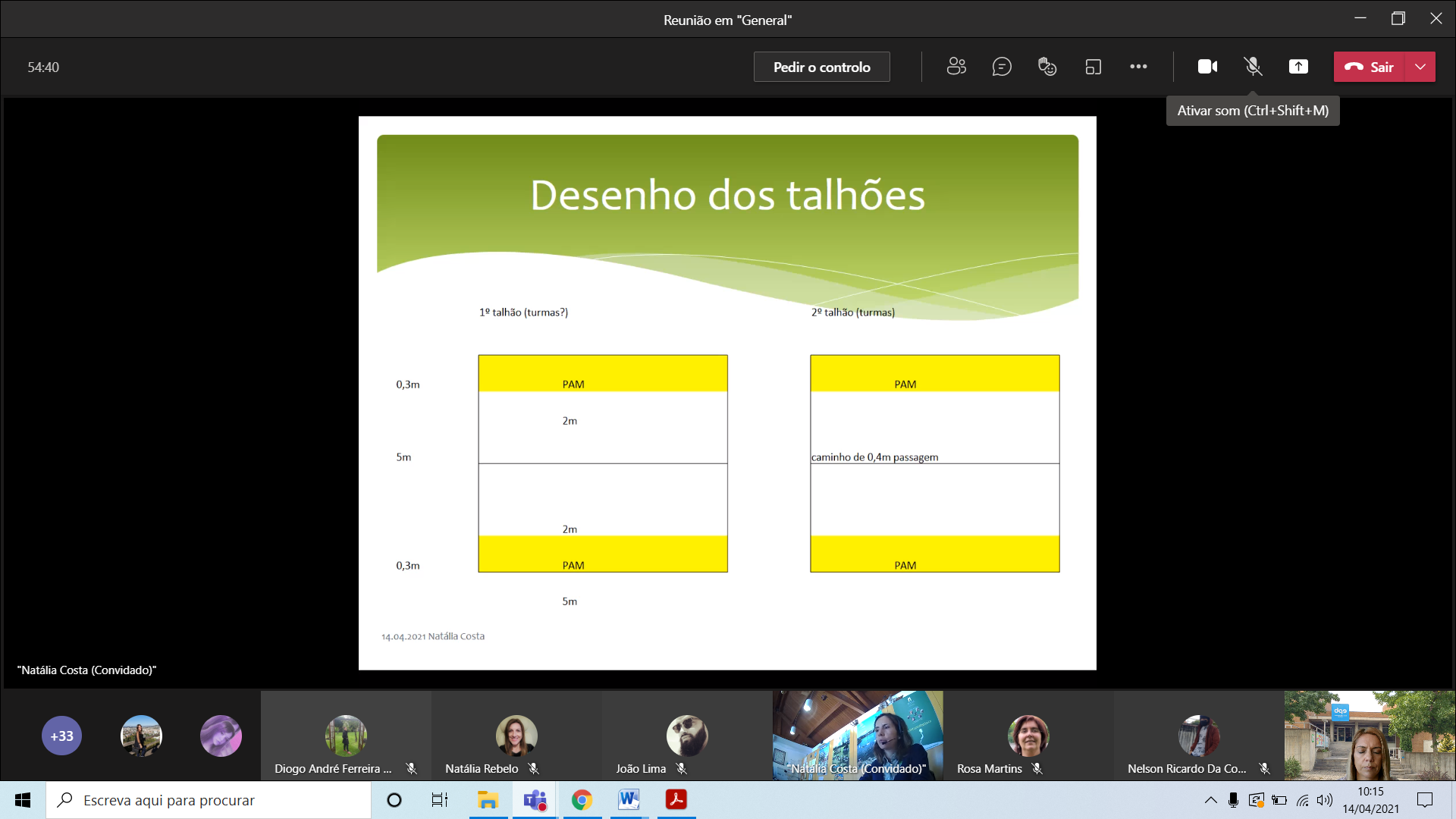Open the Windows Start menu
The height and width of the screenshot is (819, 1456).
point(23,800)
